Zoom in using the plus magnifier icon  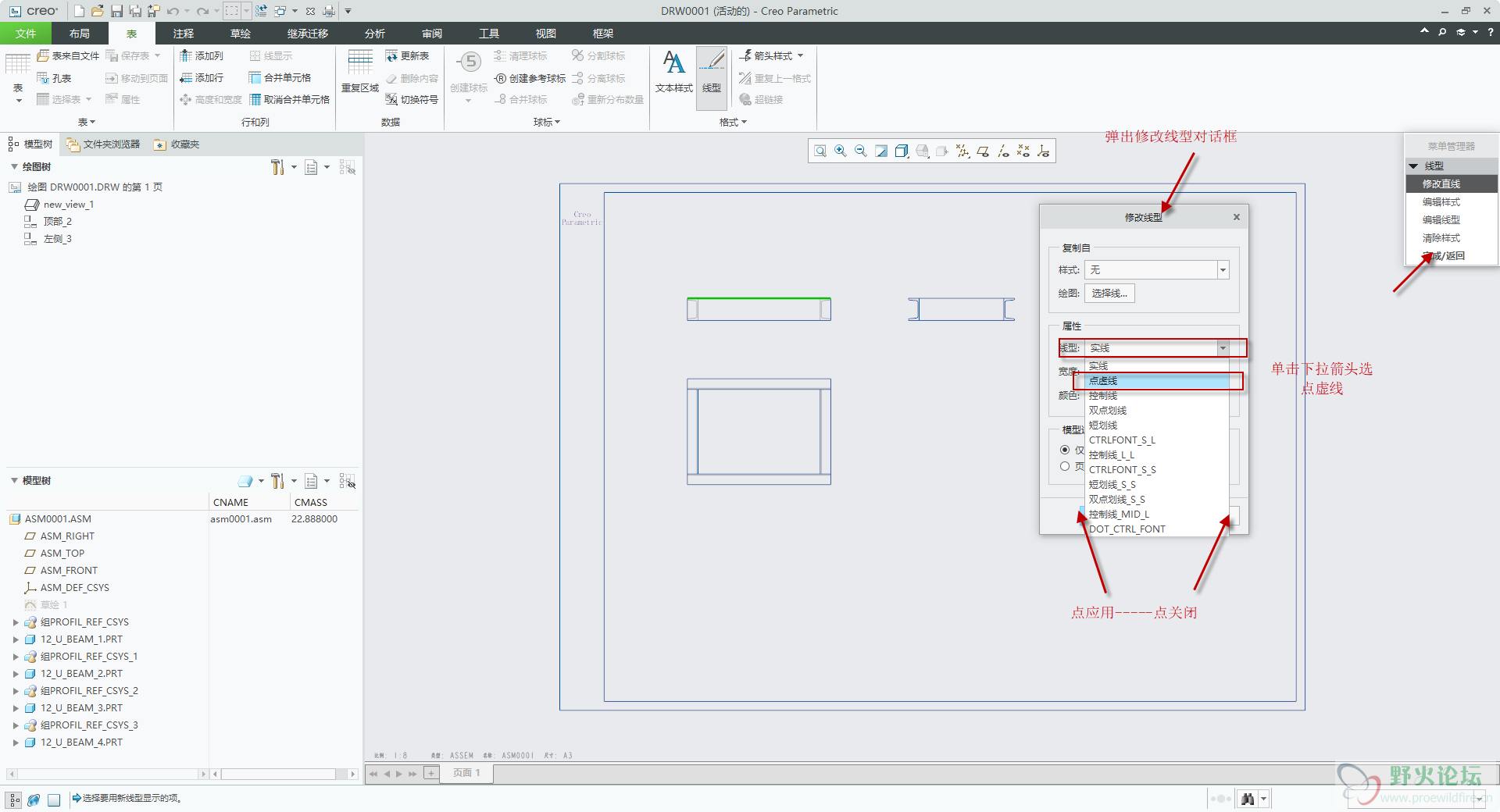tap(841, 151)
